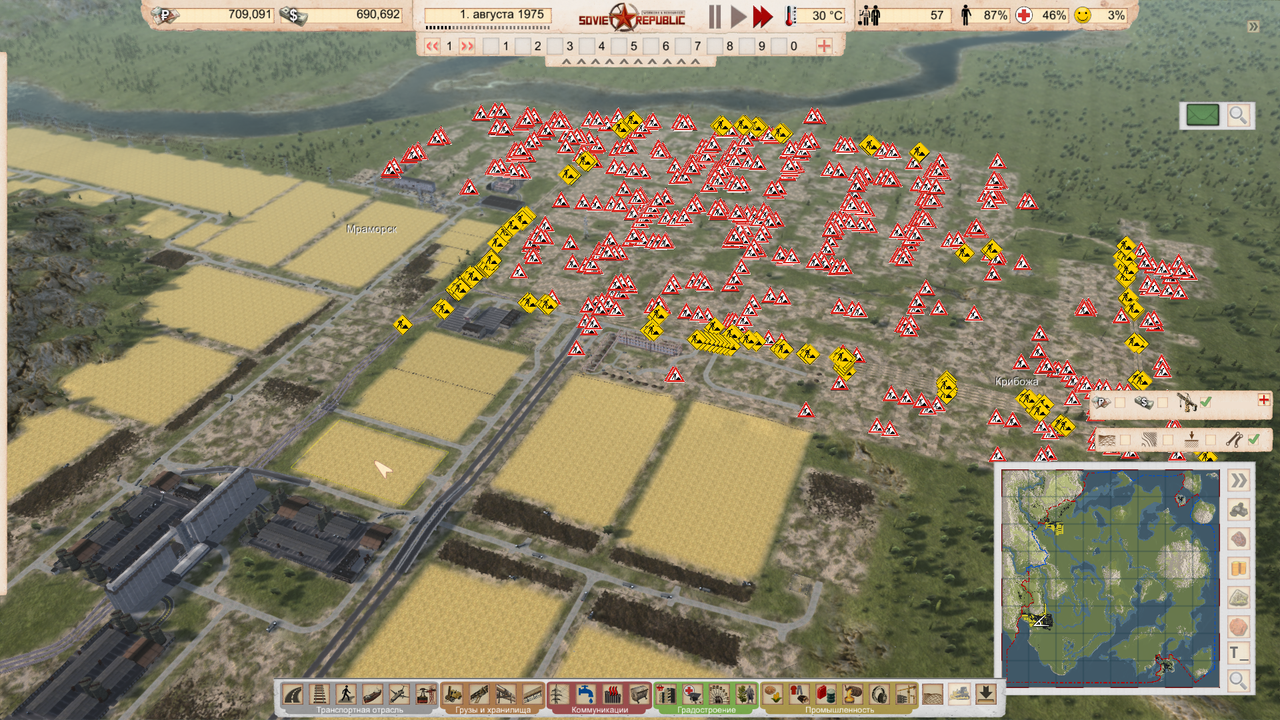Open the statues and monuments icon
This screenshot has width=1280, height=720.
point(746,694)
